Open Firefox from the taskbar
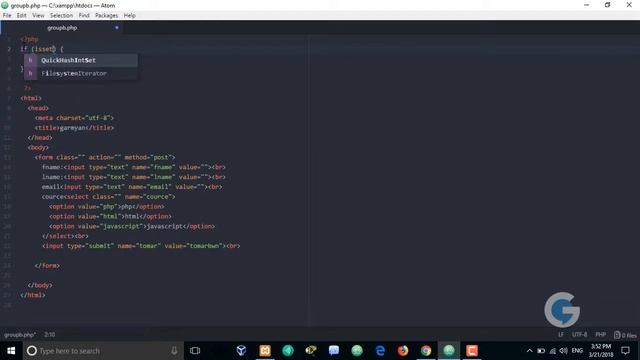This screenshot has width=640, height=360. click(x=403, y=351)
